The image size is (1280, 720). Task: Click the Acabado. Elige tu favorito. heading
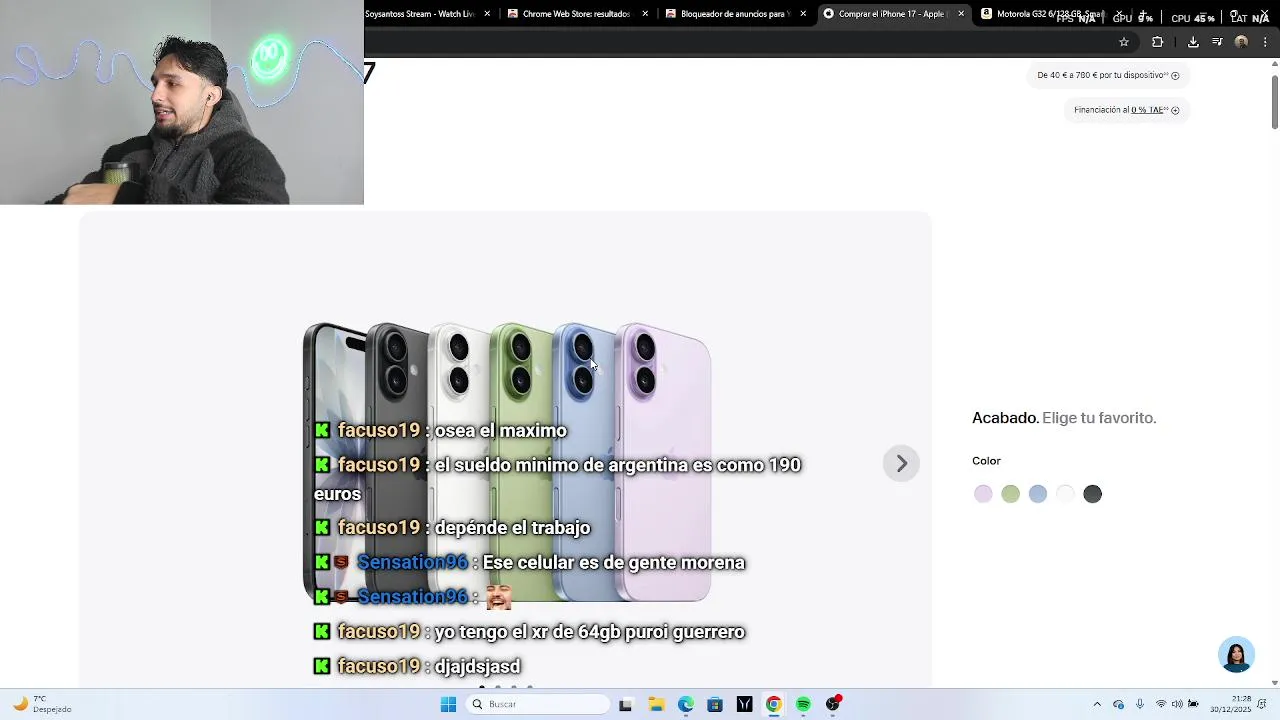tap(1064, 418)
